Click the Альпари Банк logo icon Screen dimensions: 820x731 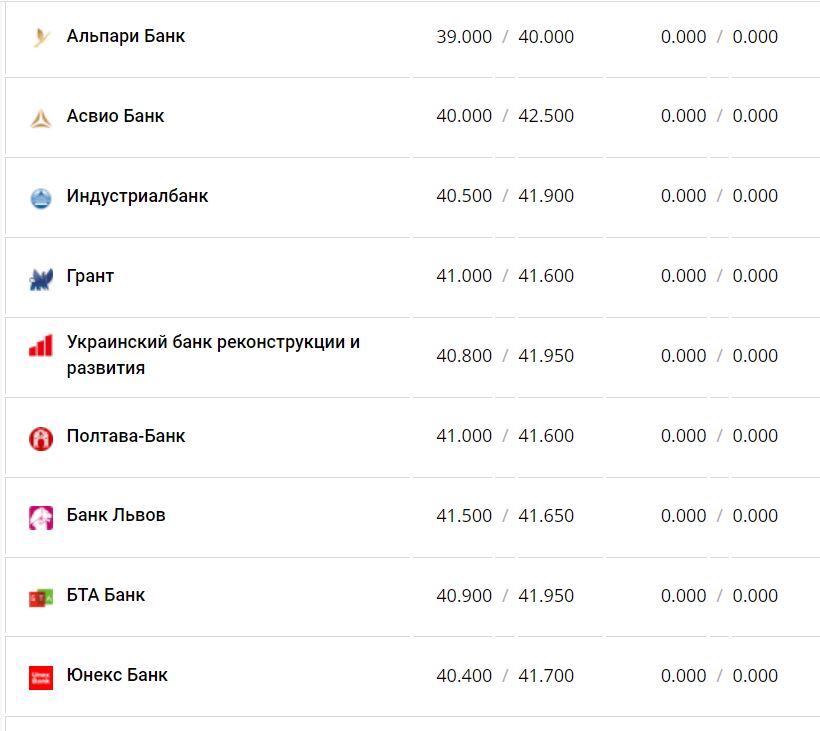click(x=40, y=38)
